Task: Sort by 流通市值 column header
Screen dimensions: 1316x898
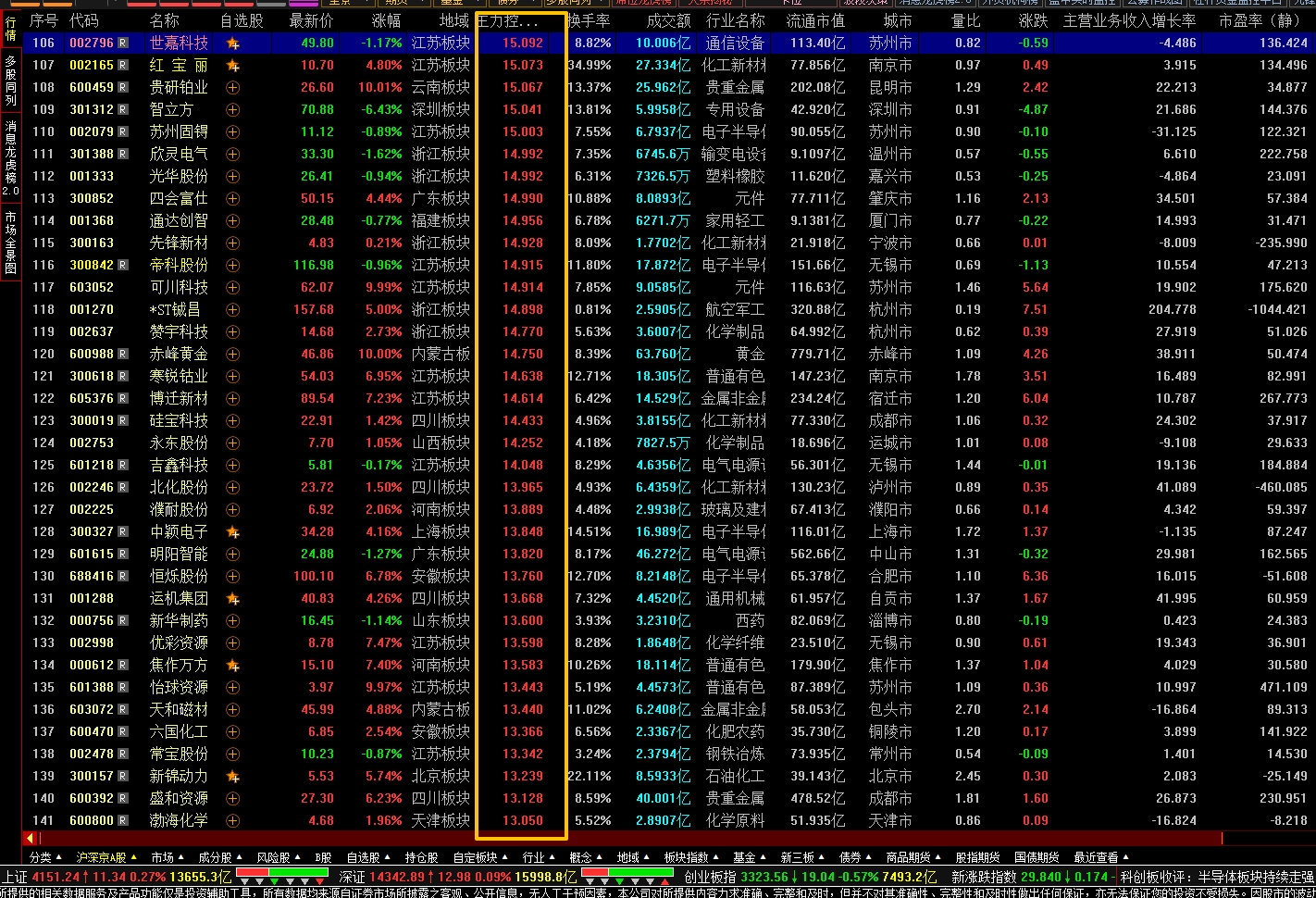Action: pyautogui.click(x=815, y=20)
